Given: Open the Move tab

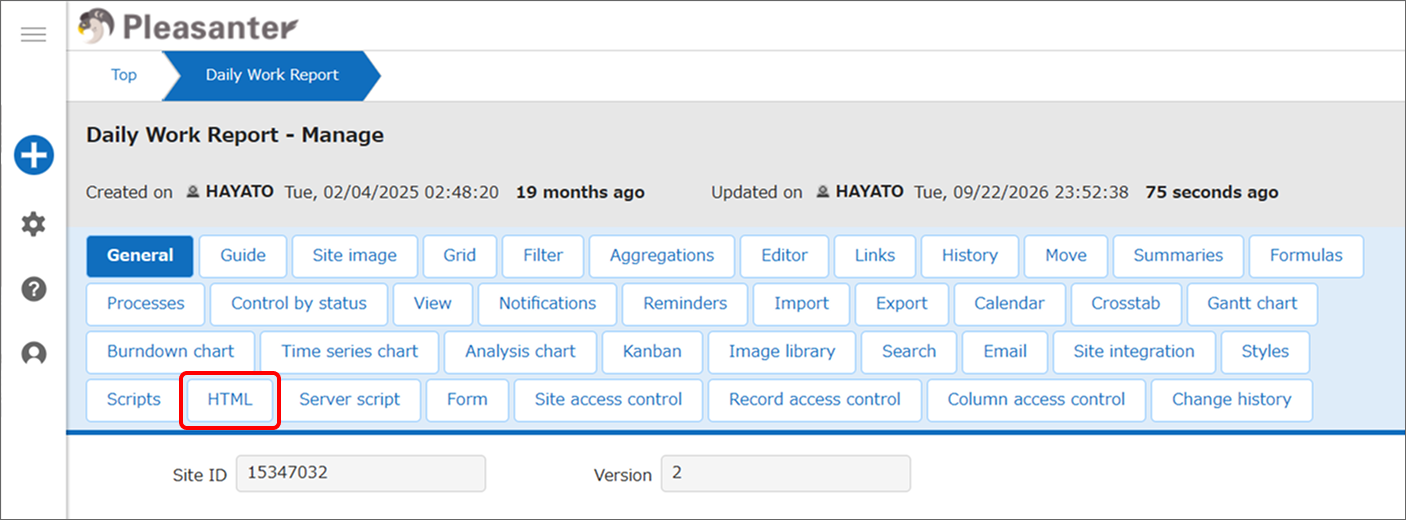Looking at the screenshot, I should tap(1066, 256).
